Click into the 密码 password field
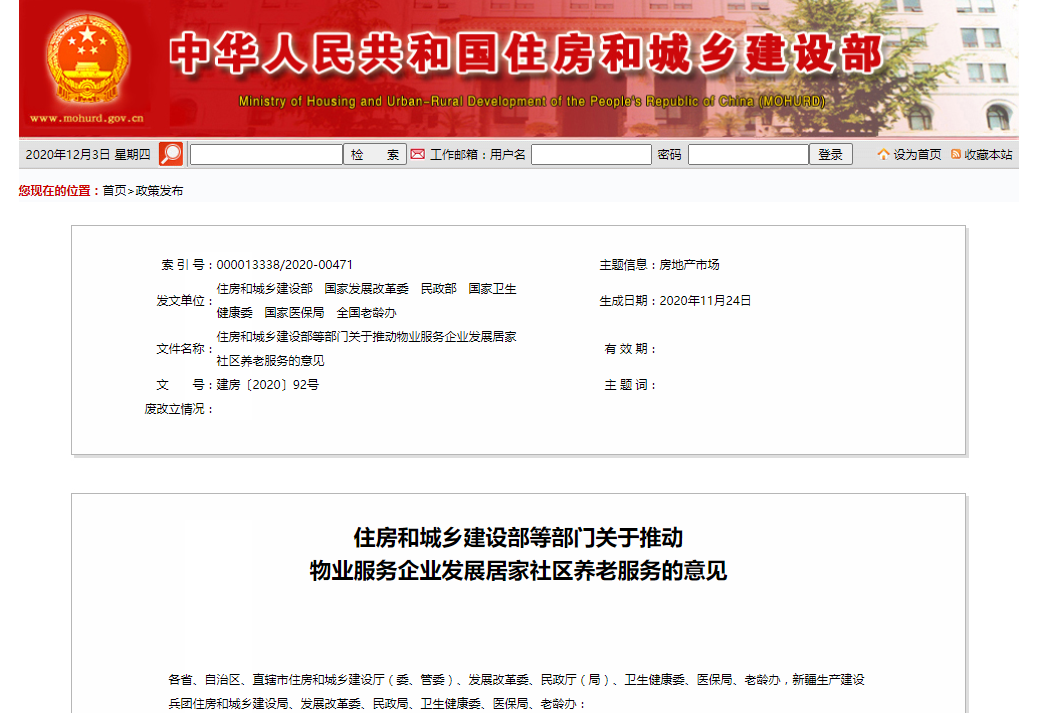 [x=748, y=155]
